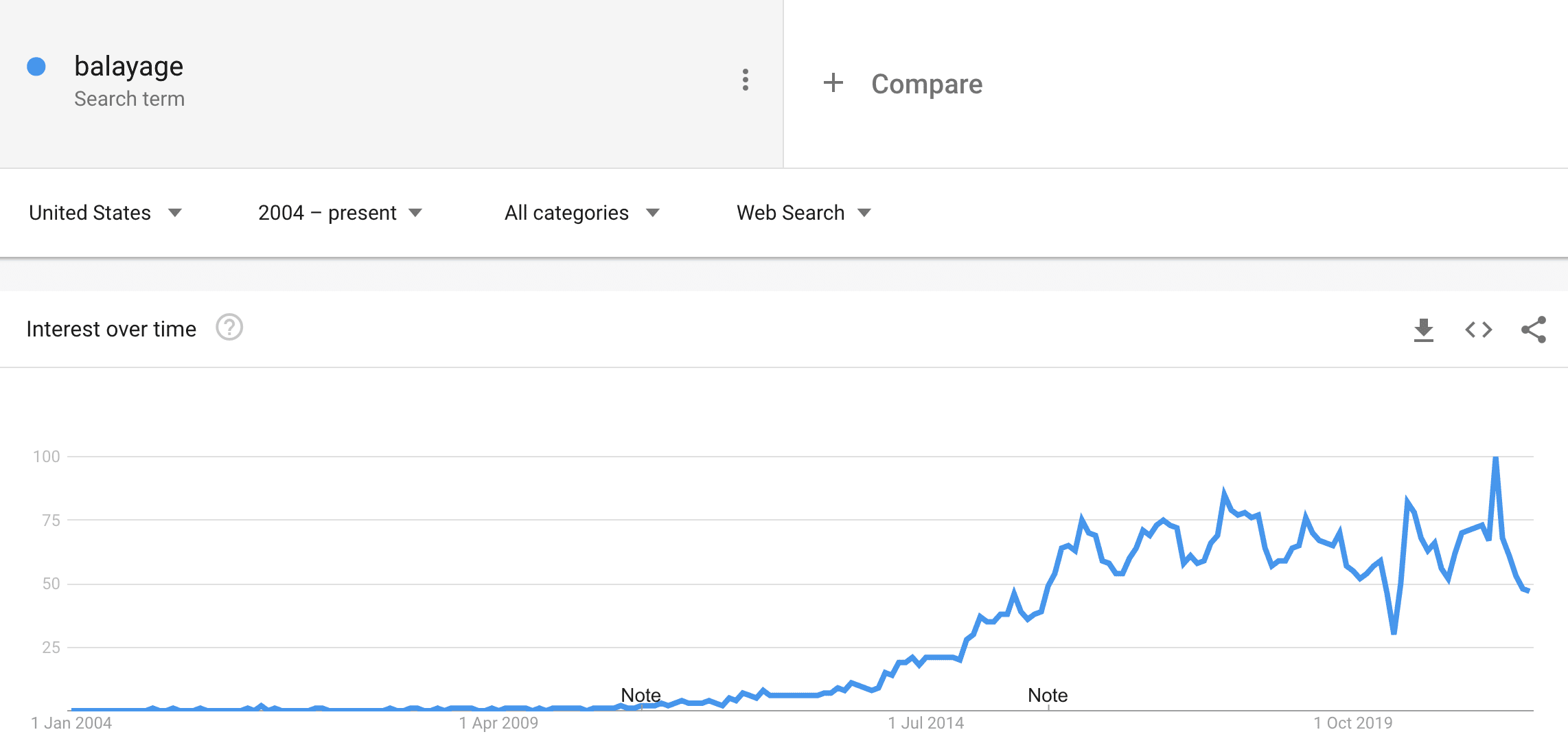Click the 100 peak on the trend line
This screenshot has width=1568, height=754.
pos(1495,457)
